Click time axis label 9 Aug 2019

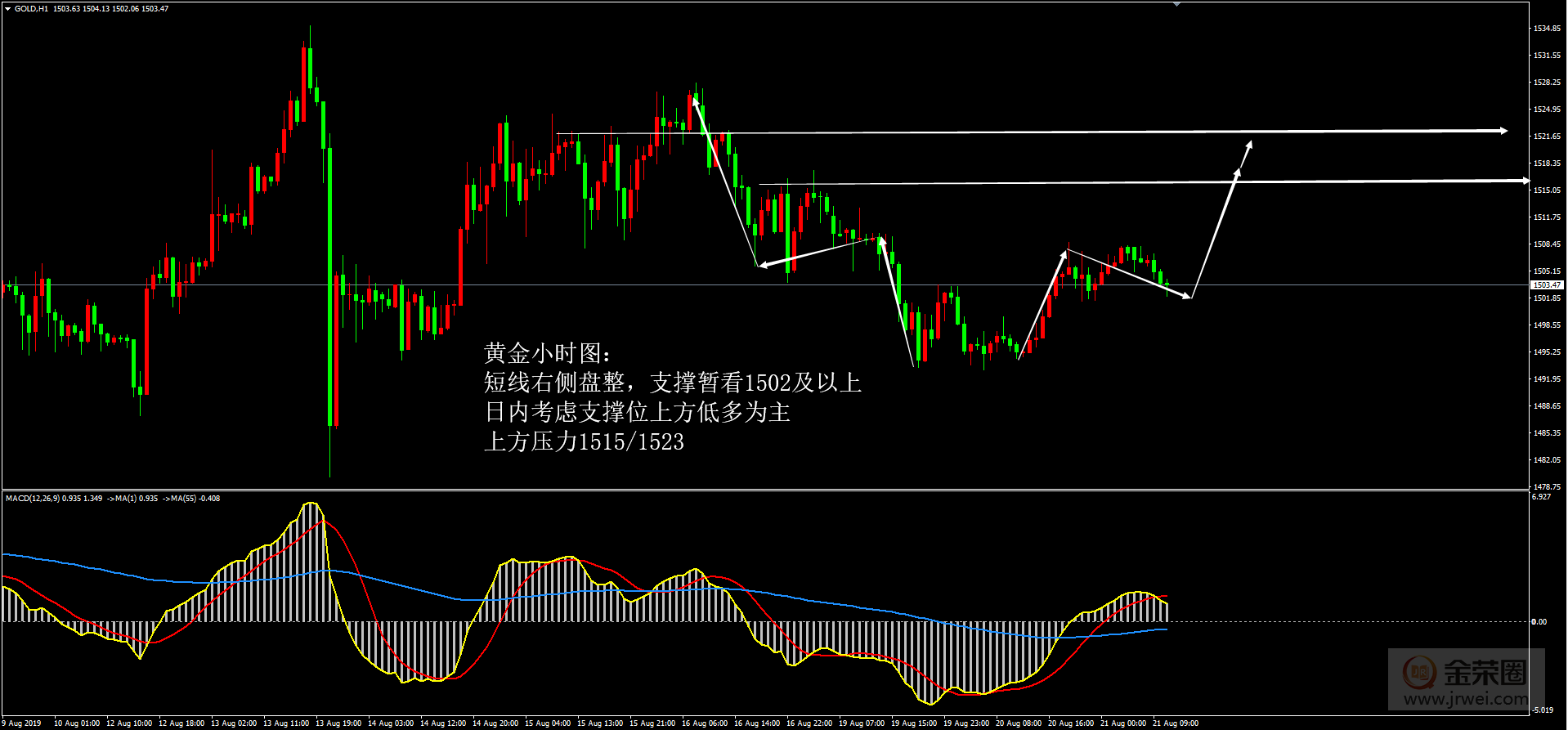(x=23, y=723)
